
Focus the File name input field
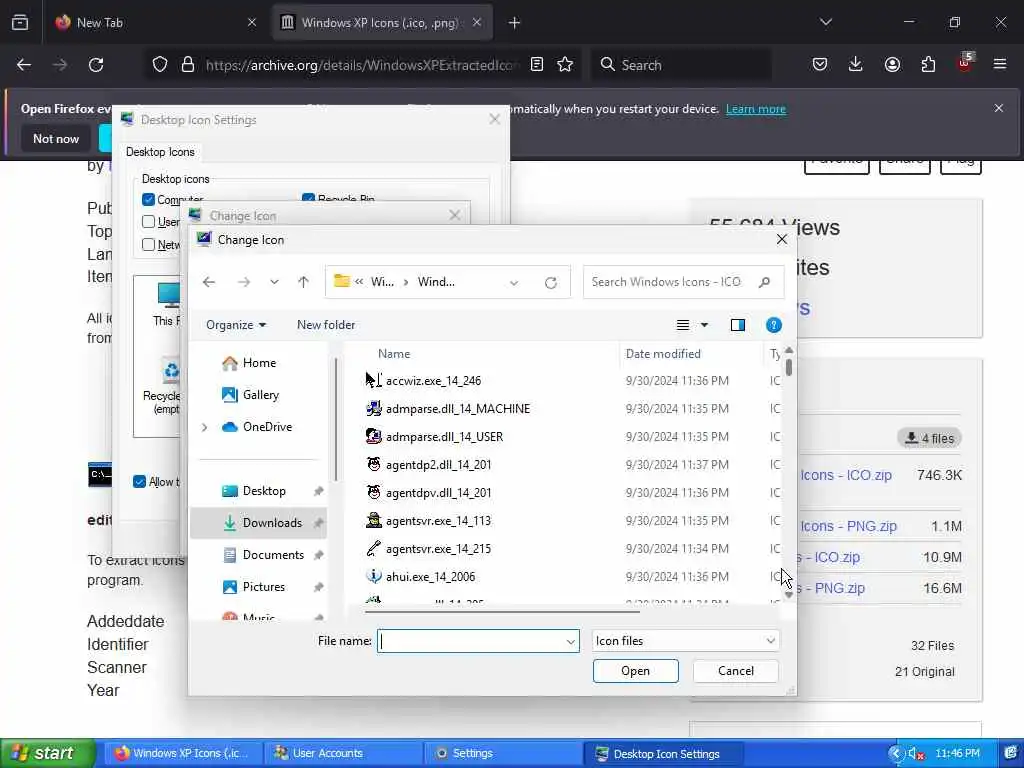coord(478,641)
